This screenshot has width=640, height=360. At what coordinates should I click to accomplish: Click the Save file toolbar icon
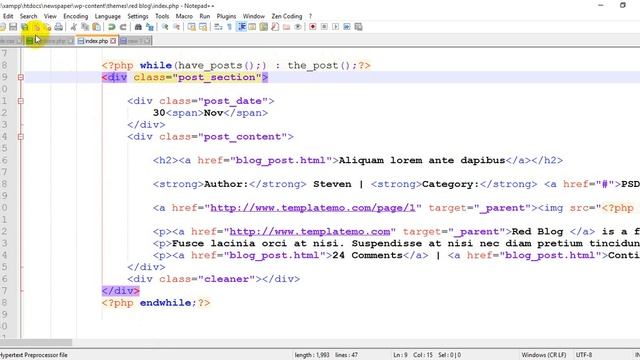[x=13, y=27]
